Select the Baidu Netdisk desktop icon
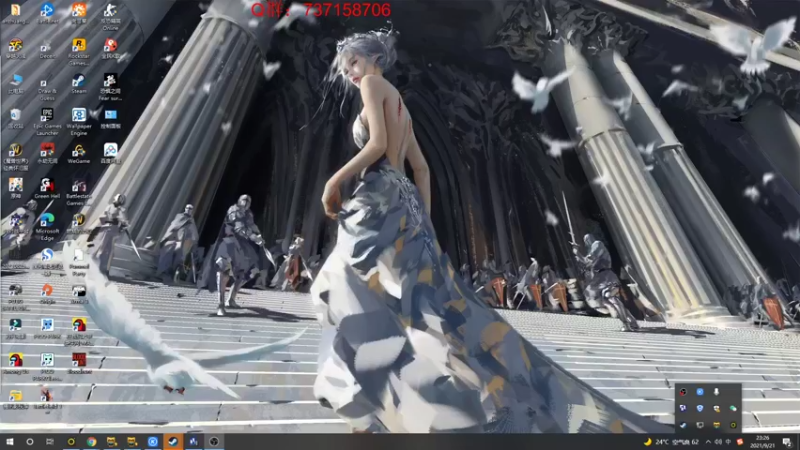This screenshot has height=450, width=800. [x=110, y=154]
